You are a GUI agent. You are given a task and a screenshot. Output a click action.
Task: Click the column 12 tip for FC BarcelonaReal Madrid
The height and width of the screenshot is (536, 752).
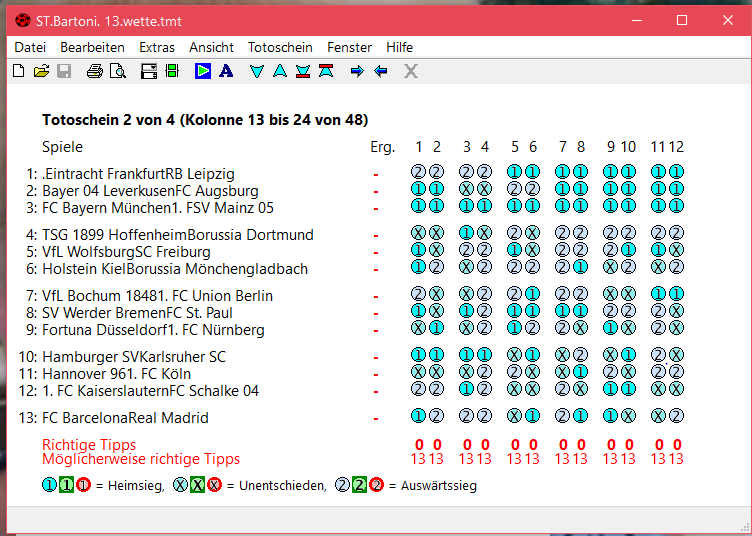(676, 416)
